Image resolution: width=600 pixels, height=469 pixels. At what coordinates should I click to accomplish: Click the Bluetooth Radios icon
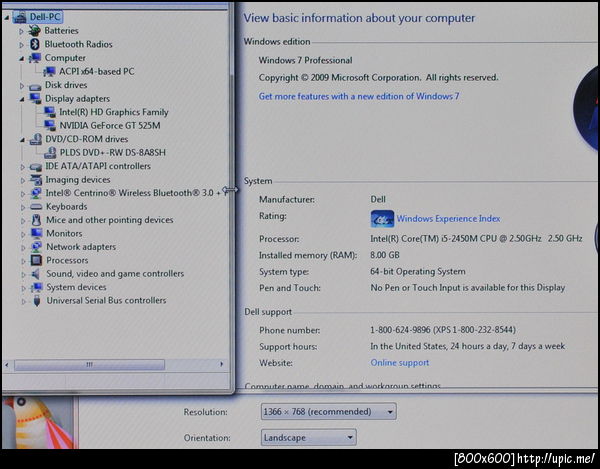pos(35,44)
